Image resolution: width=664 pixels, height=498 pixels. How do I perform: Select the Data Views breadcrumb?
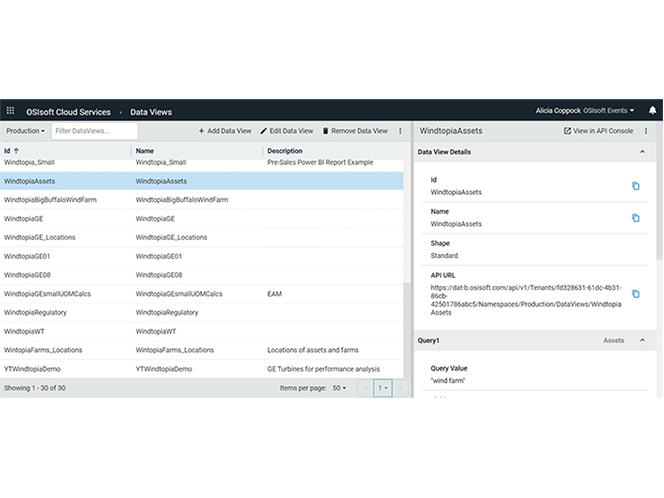pyautogui.click(x=151, y=112)
